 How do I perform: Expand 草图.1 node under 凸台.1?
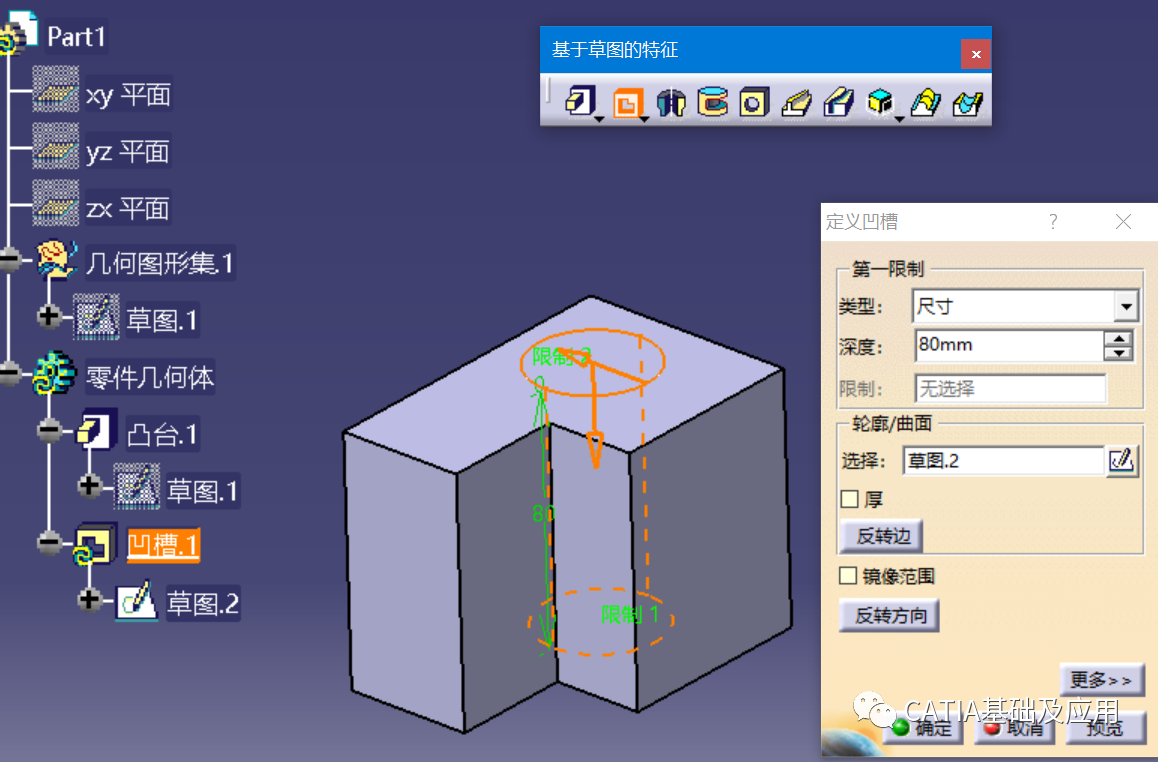89,486
